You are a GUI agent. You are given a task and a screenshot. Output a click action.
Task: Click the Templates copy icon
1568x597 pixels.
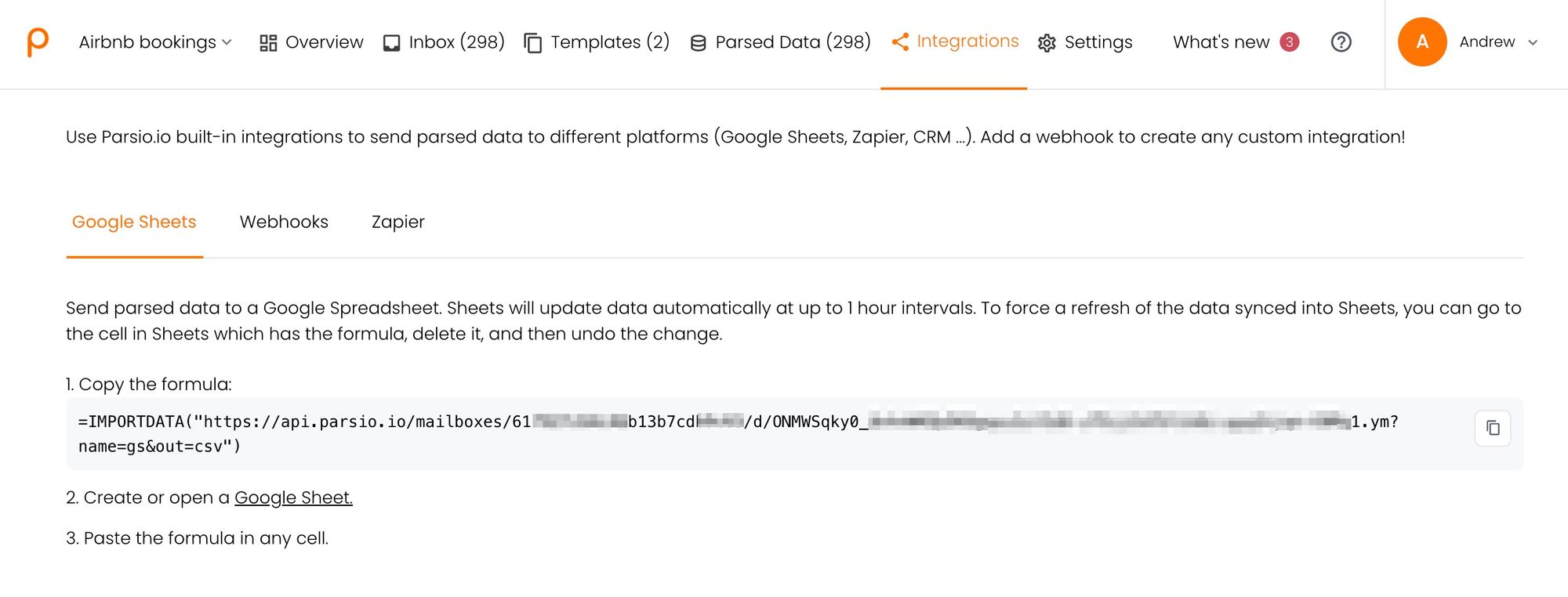tap(533, 43)
